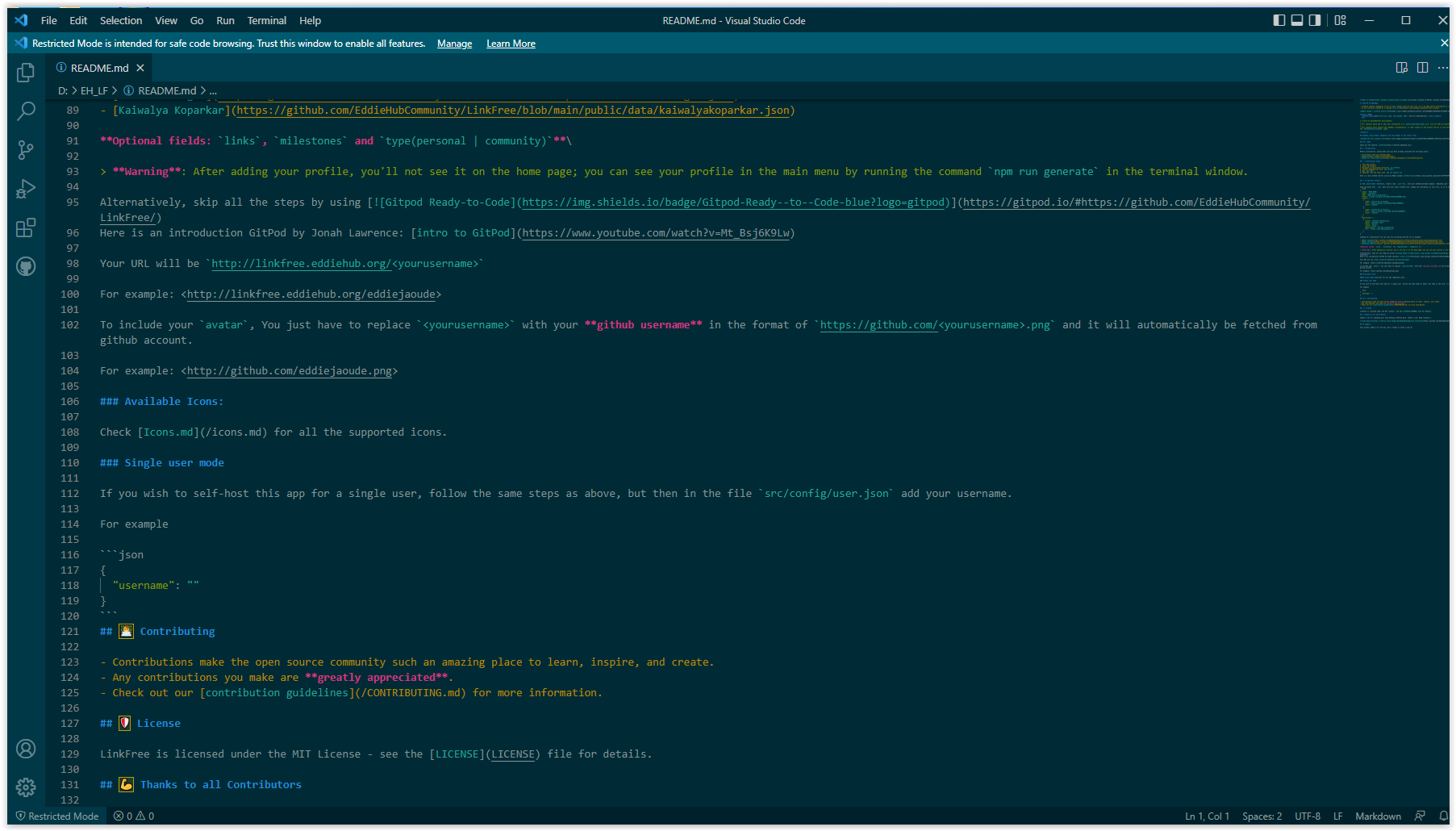Screen dimensions: 1456x831
Task: Open the Learn More link about Restricted Mode
Action: 511,43
